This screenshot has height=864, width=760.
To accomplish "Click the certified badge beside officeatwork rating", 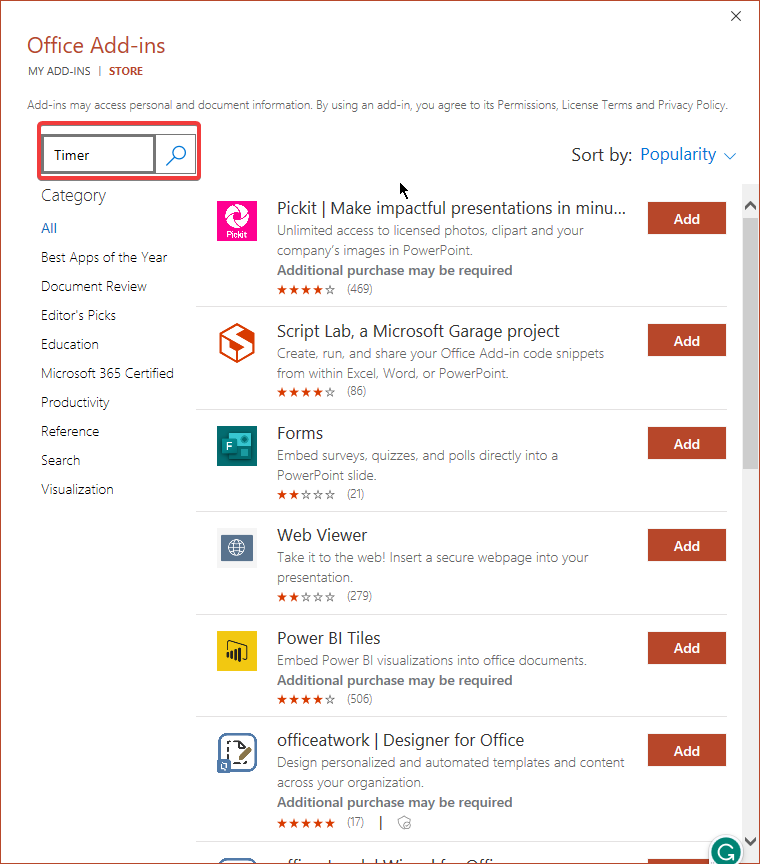I will coord(405,823).
